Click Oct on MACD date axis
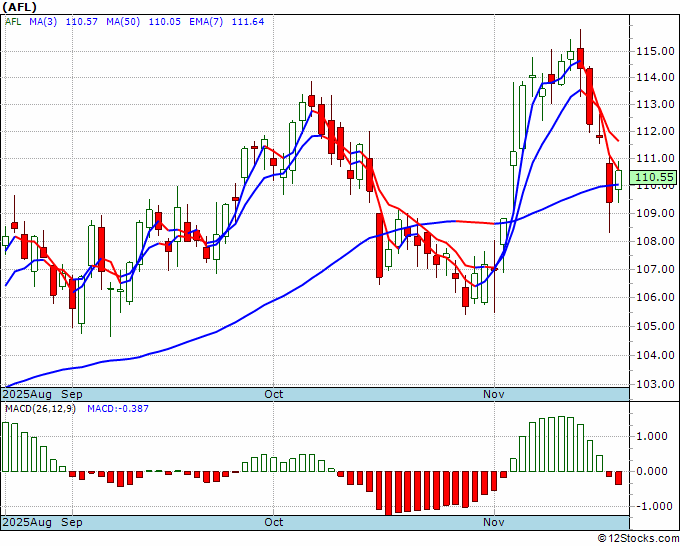Screen dimensions: 680x546 tap(274, 522)
